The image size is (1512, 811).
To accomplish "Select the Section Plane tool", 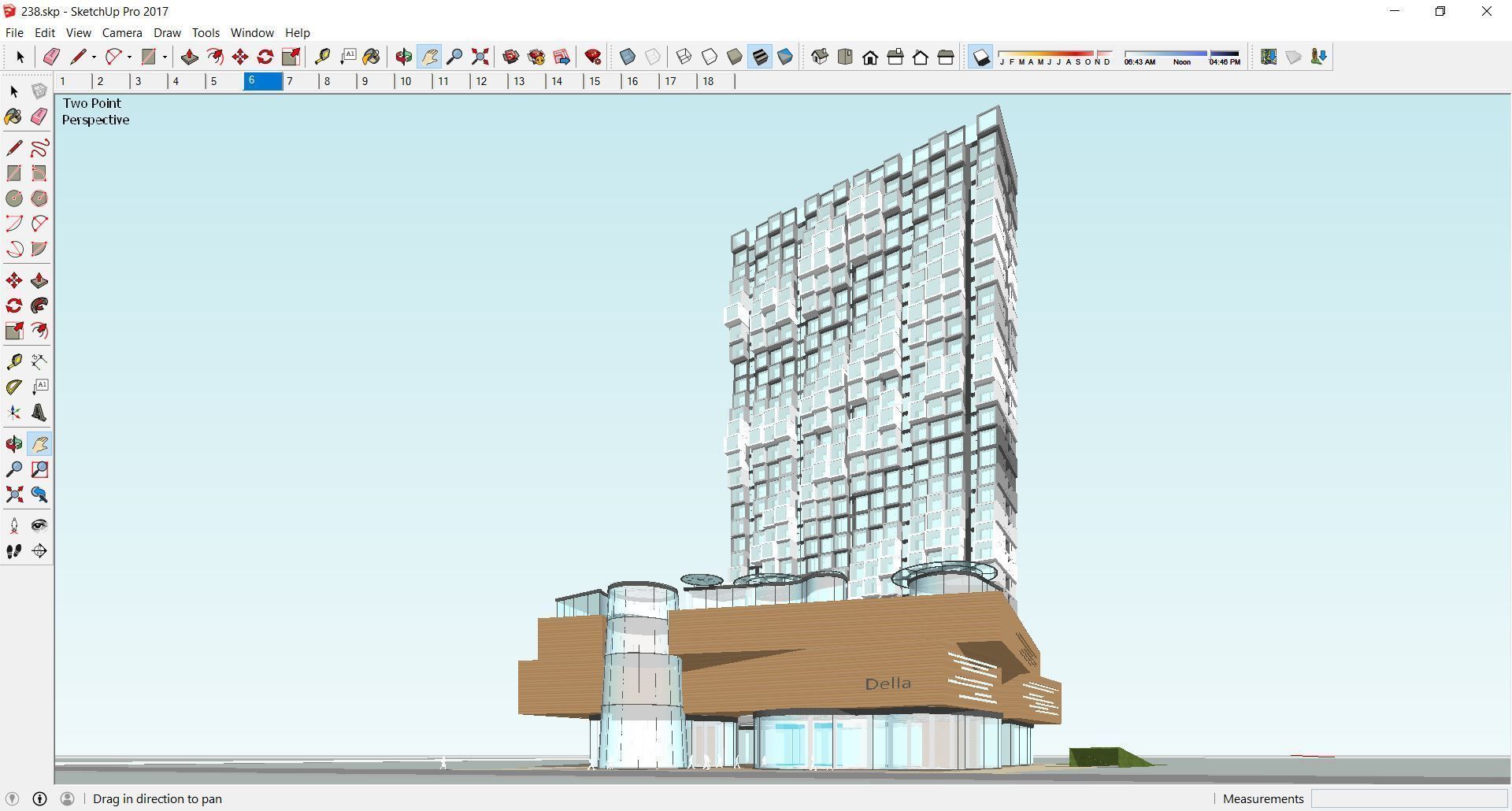I will 39,551.
